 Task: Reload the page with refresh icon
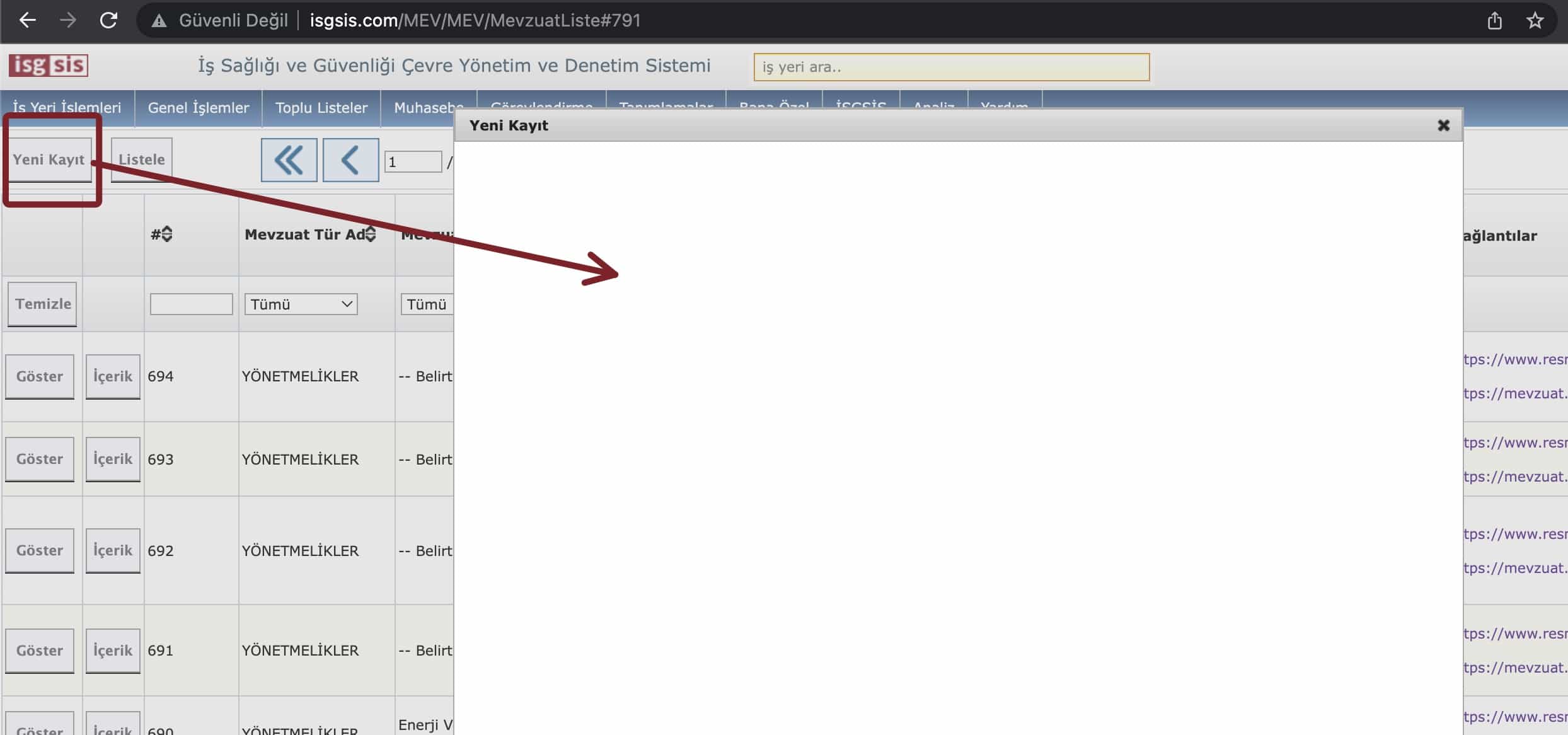108,20
